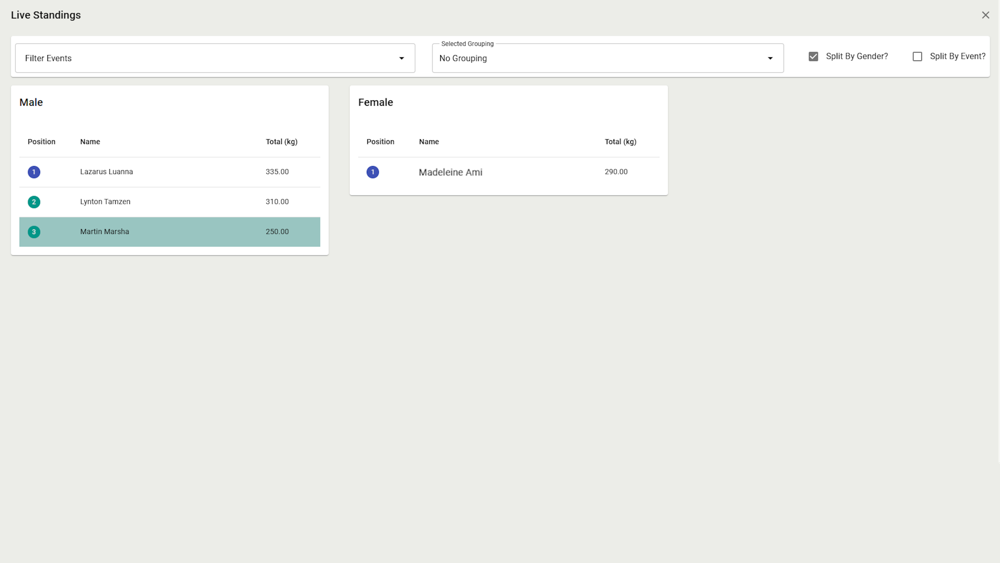This screenshot has height=563, width=1000.
Task: Click the Split By Event label
Action: coord(957,56)
